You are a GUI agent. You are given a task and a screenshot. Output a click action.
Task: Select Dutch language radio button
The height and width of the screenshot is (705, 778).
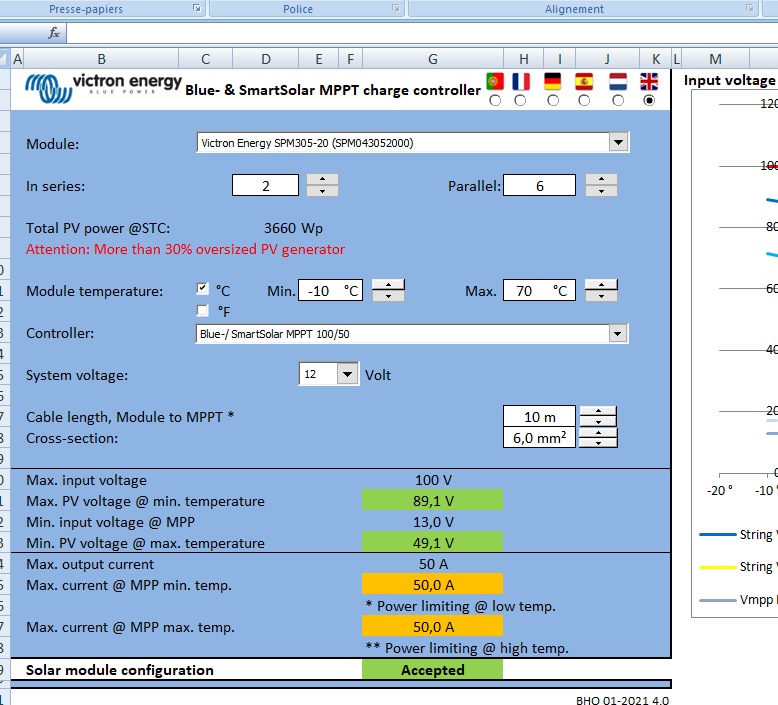tap(618, 101)
